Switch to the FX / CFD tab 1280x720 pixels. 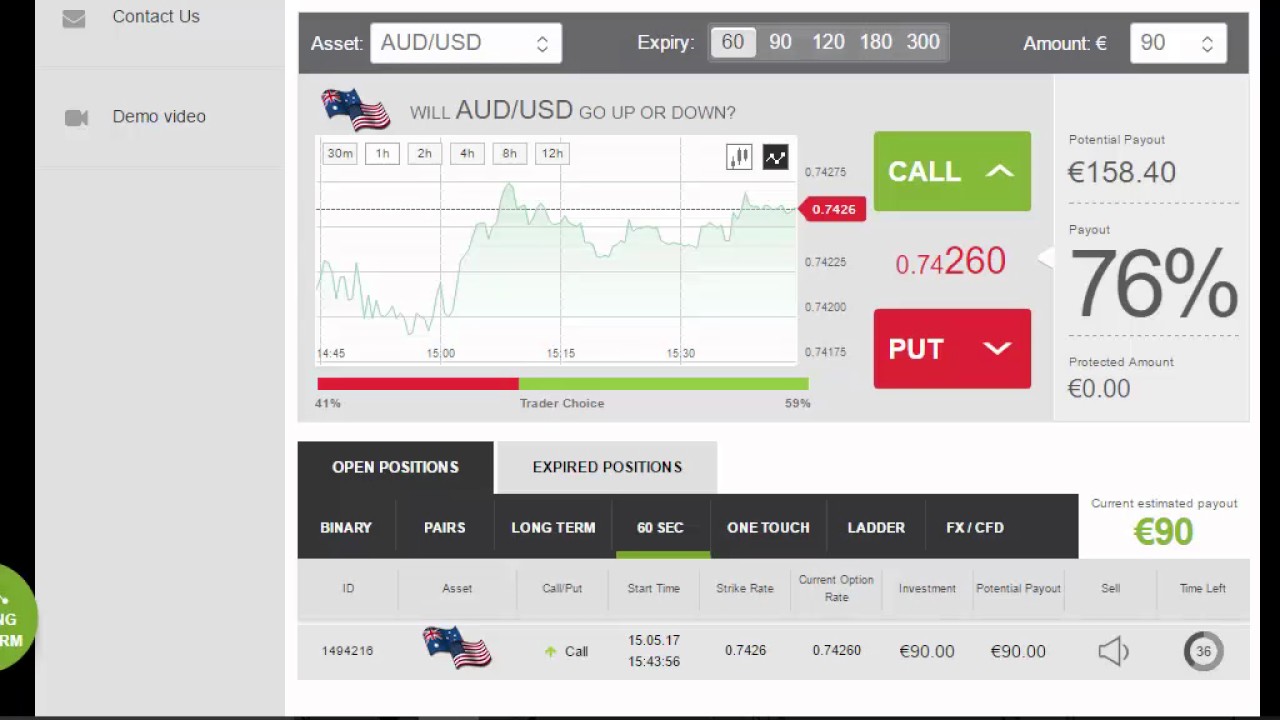tap(975, 527)
